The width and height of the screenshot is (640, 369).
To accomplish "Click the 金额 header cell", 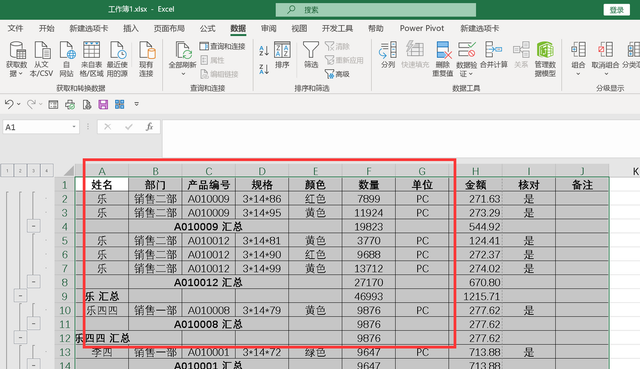I will pyautogui.click(x=476, y=185).
